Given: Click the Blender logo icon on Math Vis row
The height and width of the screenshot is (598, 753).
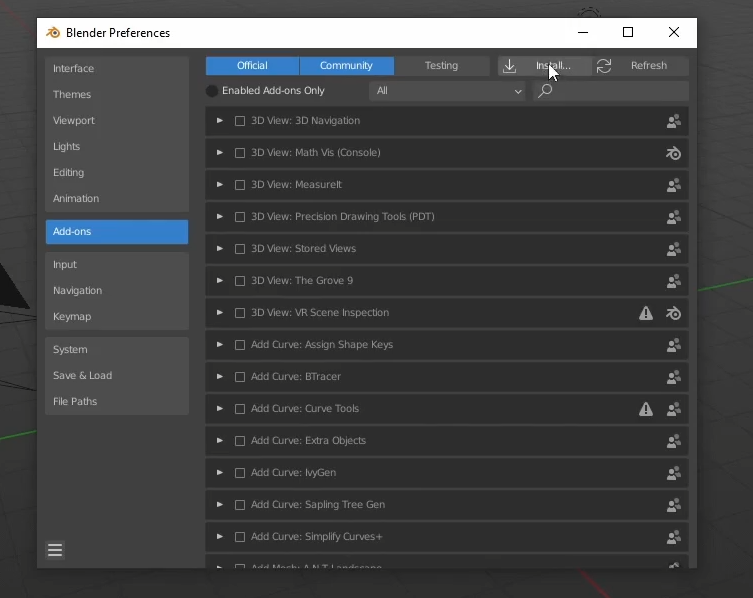Looking at the screenshot, I should (674, 153).
